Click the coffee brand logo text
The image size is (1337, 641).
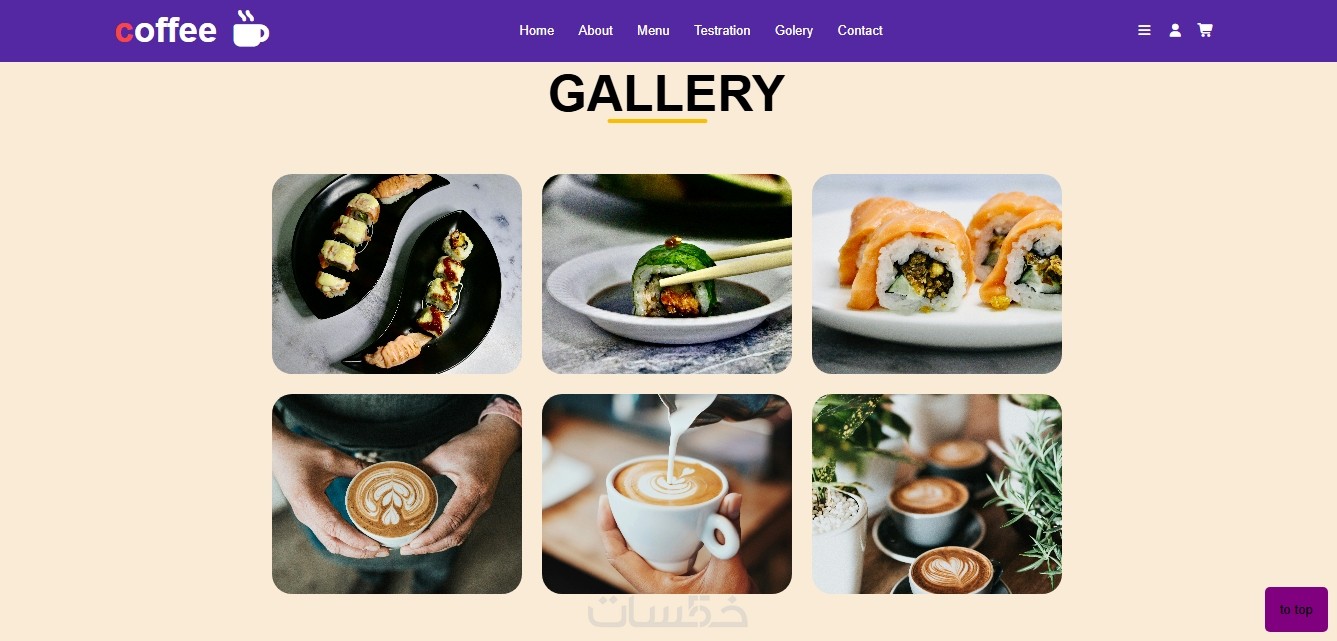point(166,31)
